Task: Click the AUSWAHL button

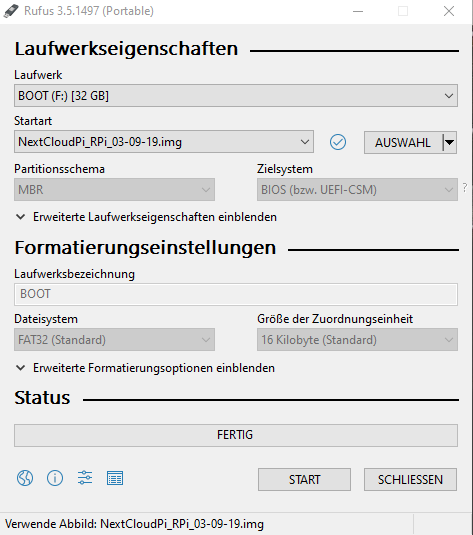Action: [403, 142]
